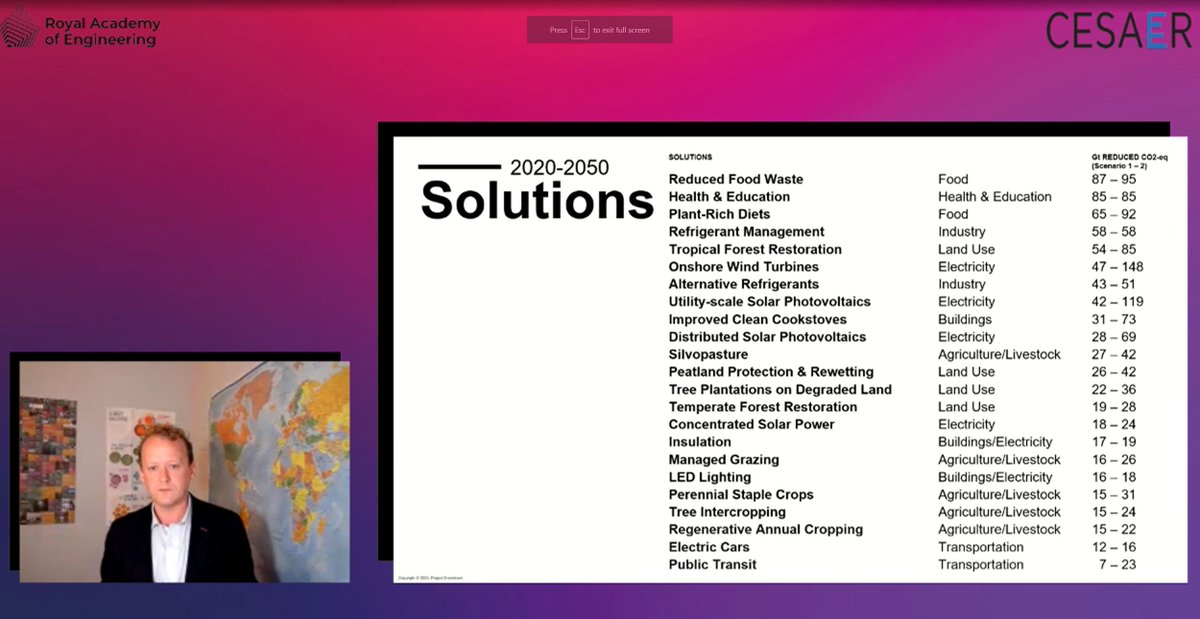1200x619 pixels.
Task: Click the Gt REDUCED CO2-eq column header
Action: [x=1129, y=161]
